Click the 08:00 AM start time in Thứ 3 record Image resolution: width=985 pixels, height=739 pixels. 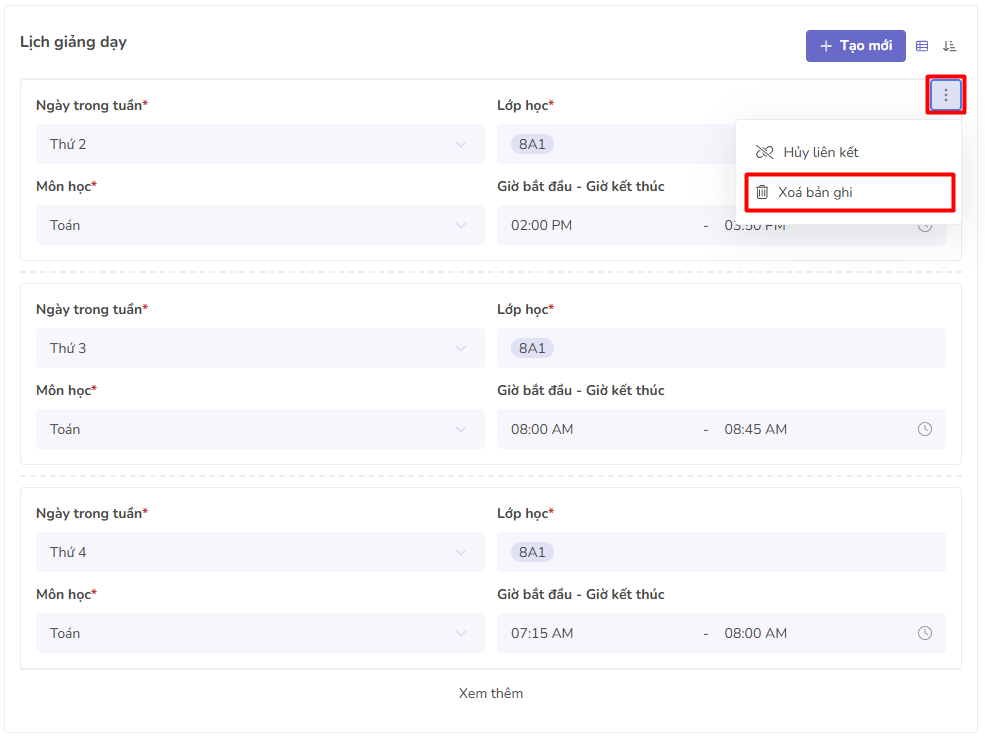[x=542, y=429]
